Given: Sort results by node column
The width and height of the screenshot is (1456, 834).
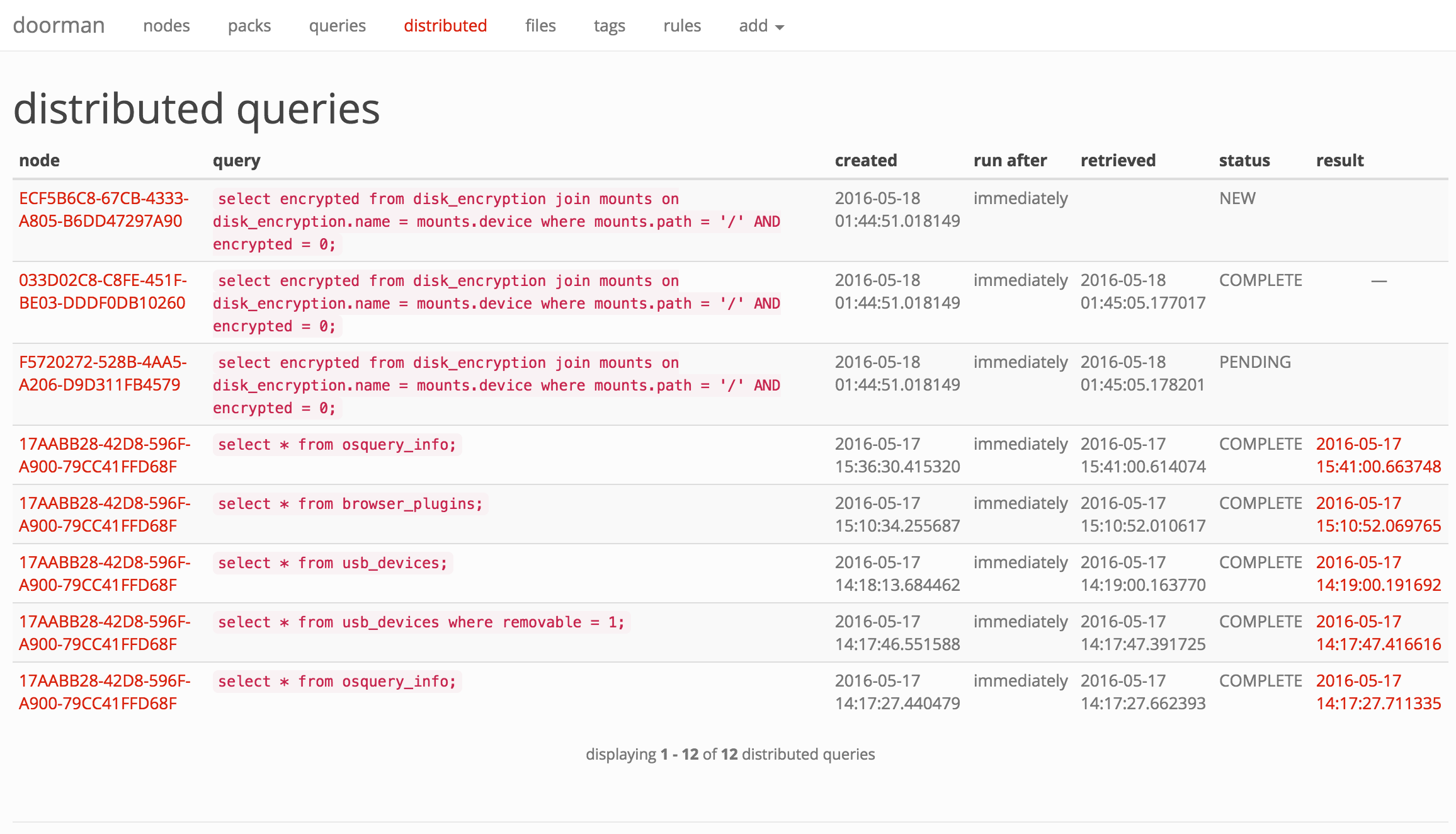Looking at the screenshot, I should pyautogui.click(x=39, y=160).
